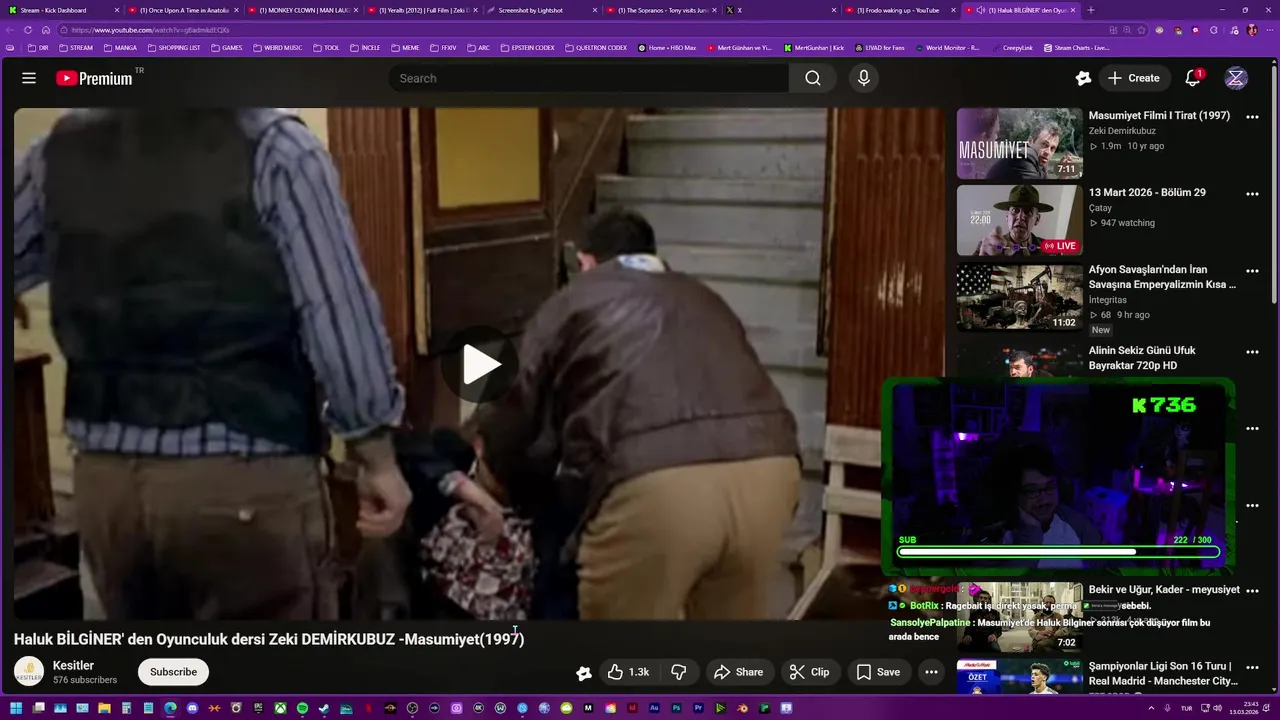Click the YouTube search field
The image size is (1280, 720).
(589, 78)
